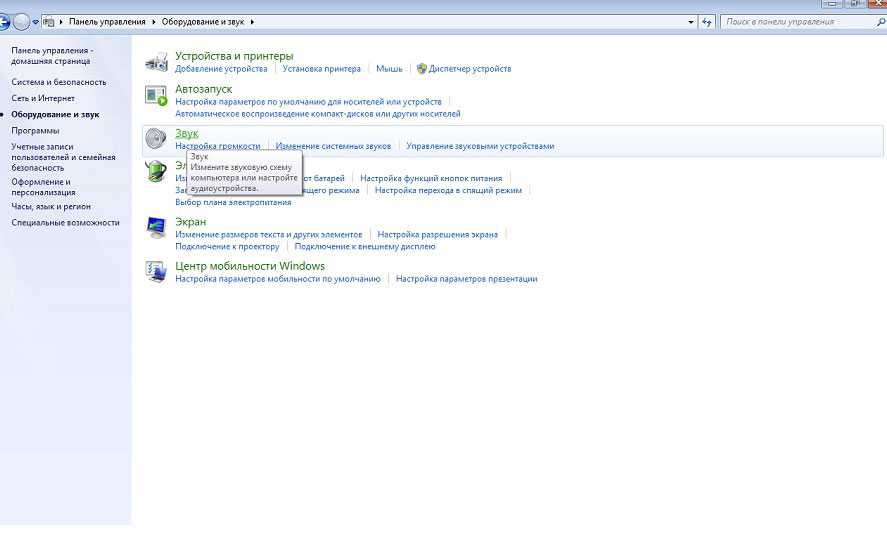Click the Sound (Звук) speaker icon
This screenshot has width=887, height=542.
[x=156, y=139]
